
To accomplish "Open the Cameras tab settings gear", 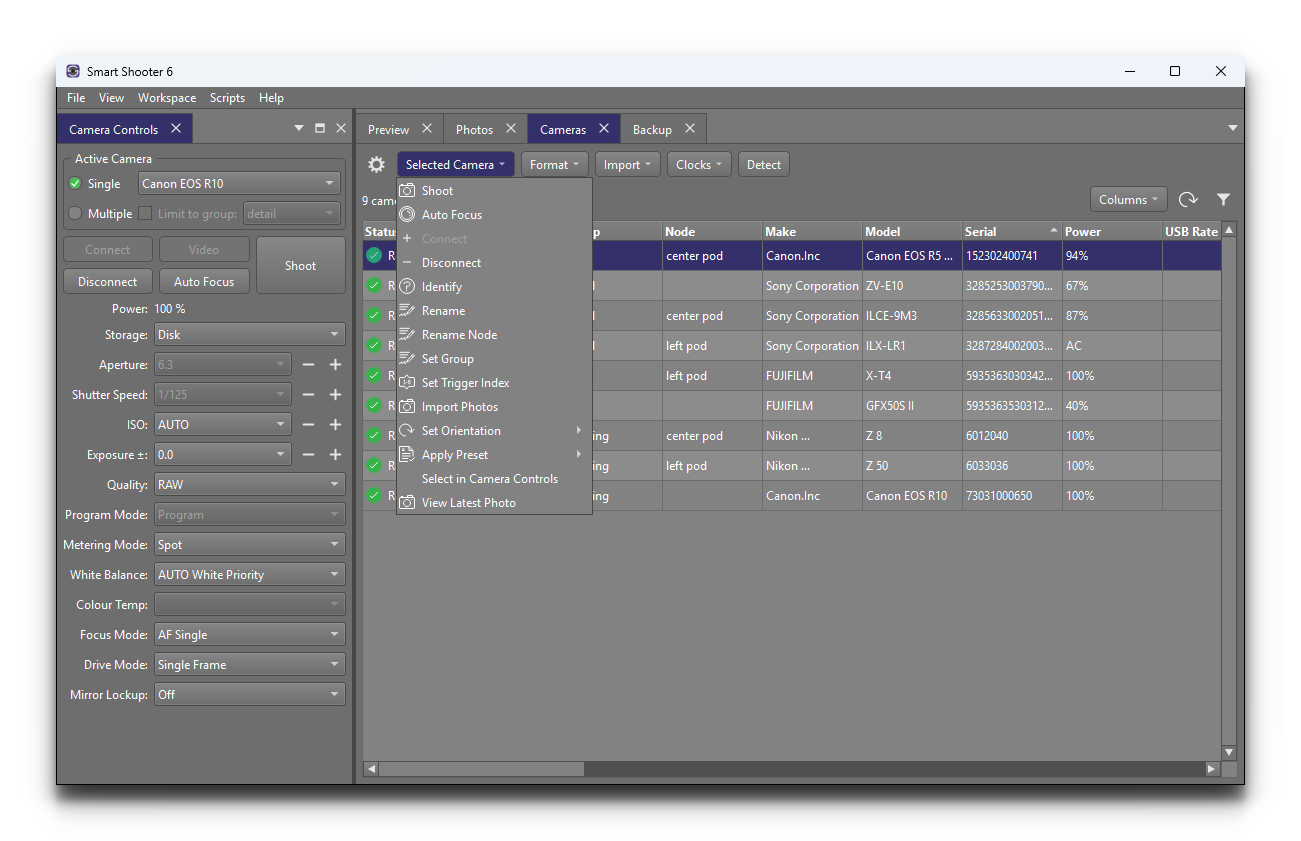I will click(x=376, y=165).
